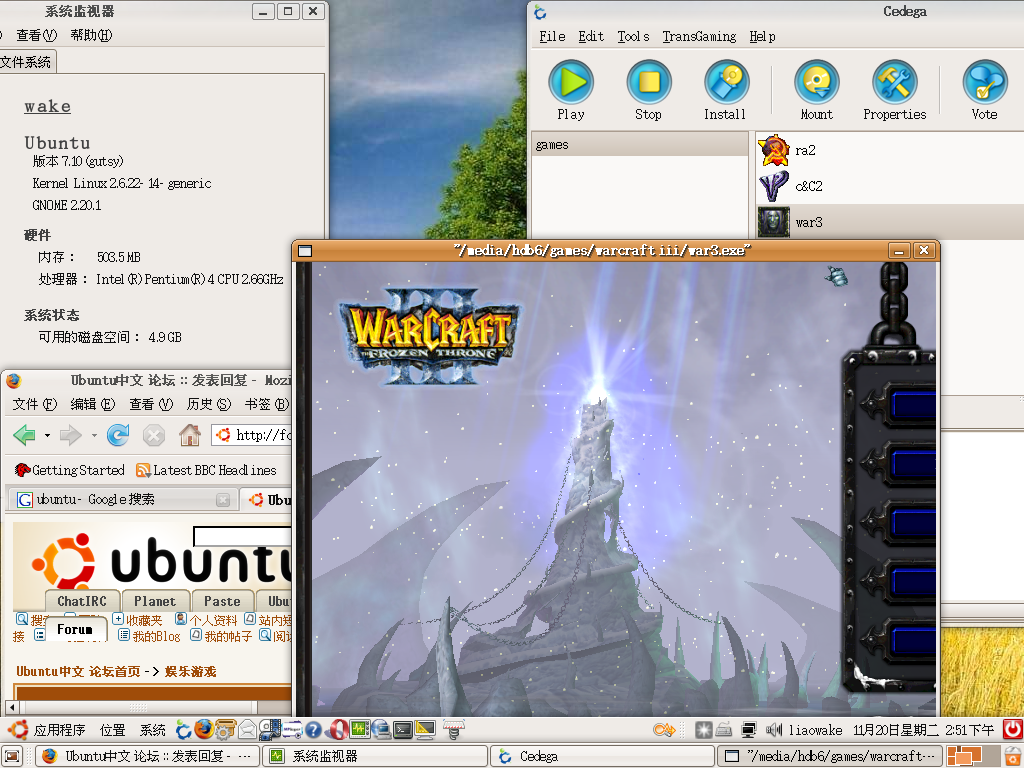Open 帮助 menu in System Monitor
Screen dimensions: 1024x768
point(91,35)
